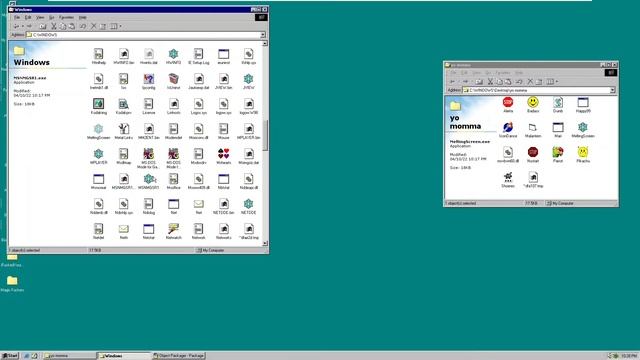Click Cut scissors in yo momma toolbar
The height and width of the screenshot is (360, 640).
pos(490,82)
